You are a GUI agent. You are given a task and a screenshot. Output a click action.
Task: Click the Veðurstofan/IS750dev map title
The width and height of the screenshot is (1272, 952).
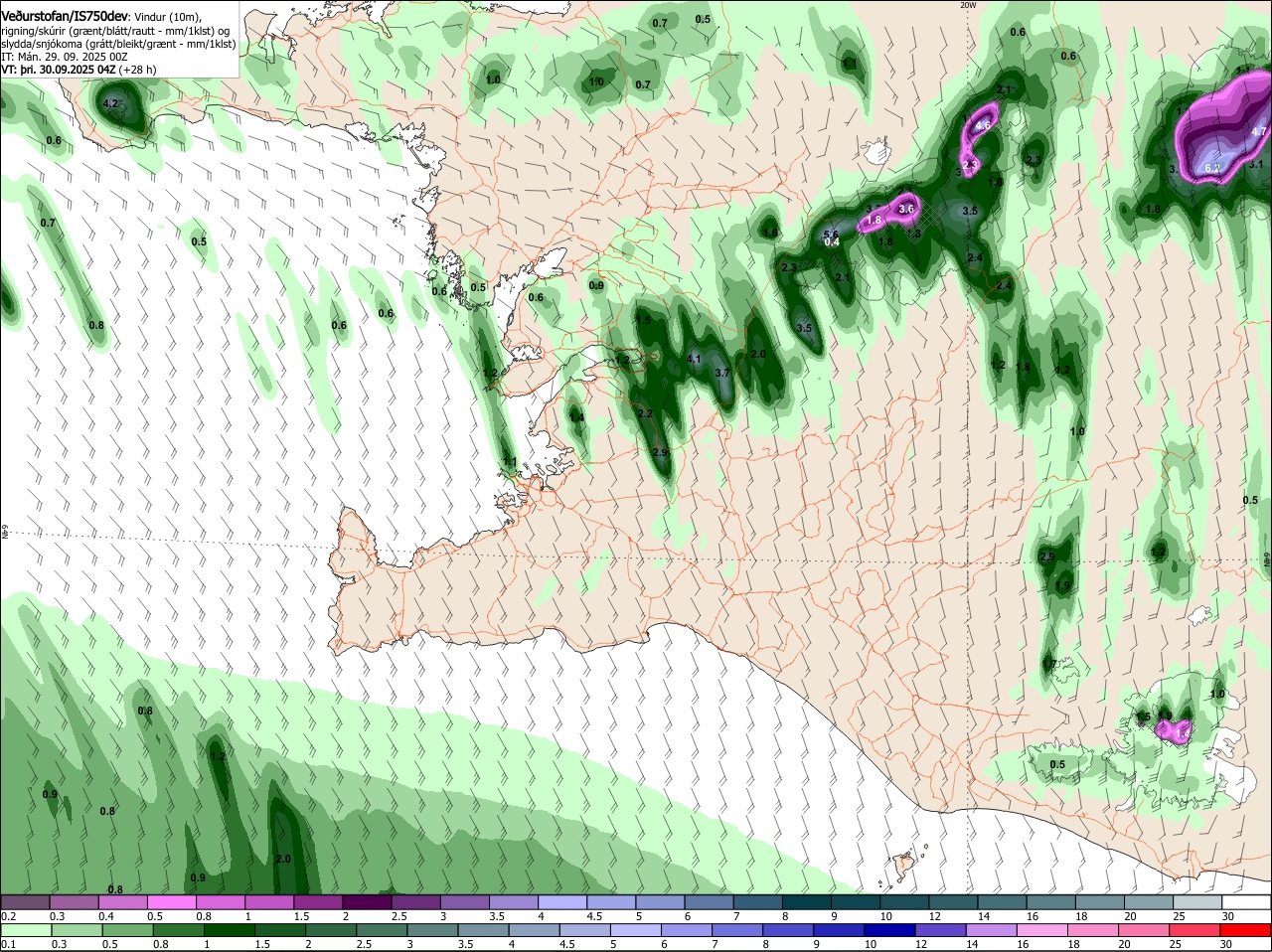coord(64,17)
